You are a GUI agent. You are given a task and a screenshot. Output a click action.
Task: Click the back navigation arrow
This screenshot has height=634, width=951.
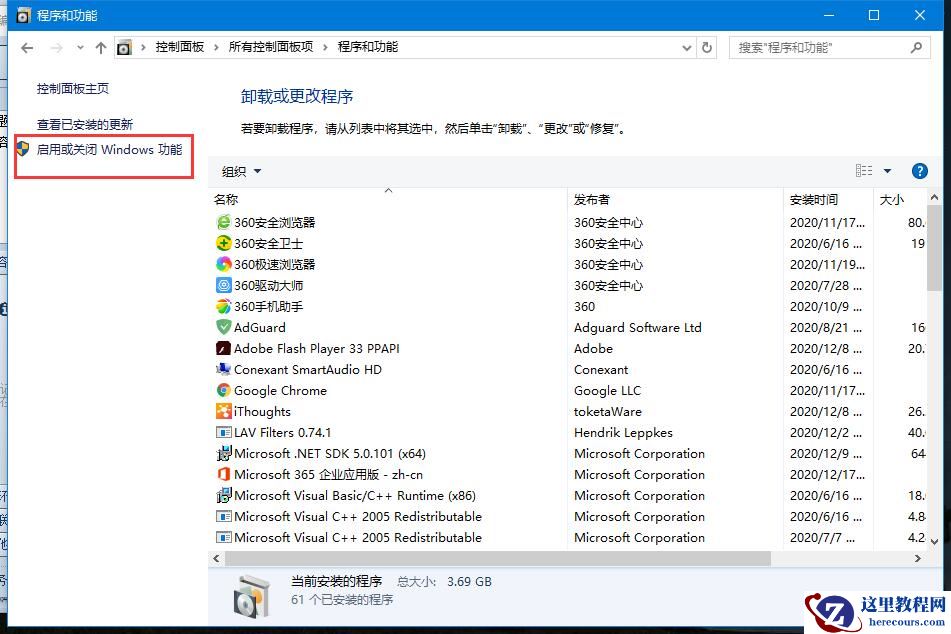(x=26, y=46)
